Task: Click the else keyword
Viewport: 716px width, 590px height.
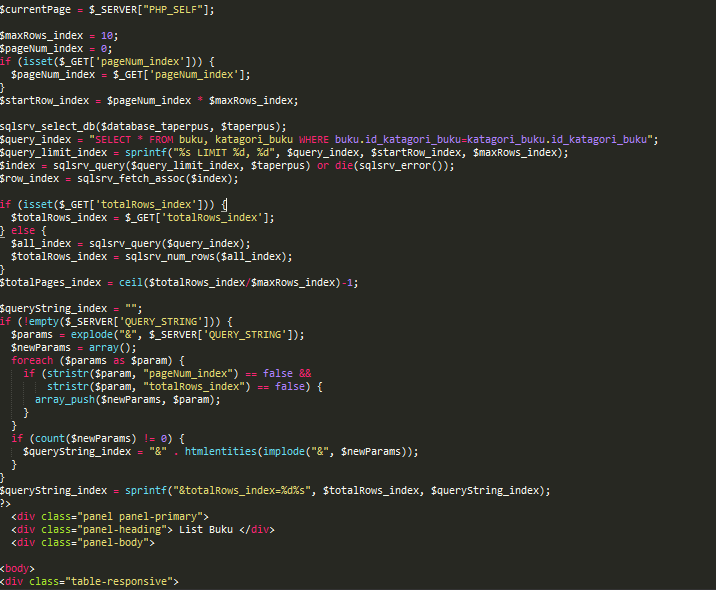Action: point(23,231)
